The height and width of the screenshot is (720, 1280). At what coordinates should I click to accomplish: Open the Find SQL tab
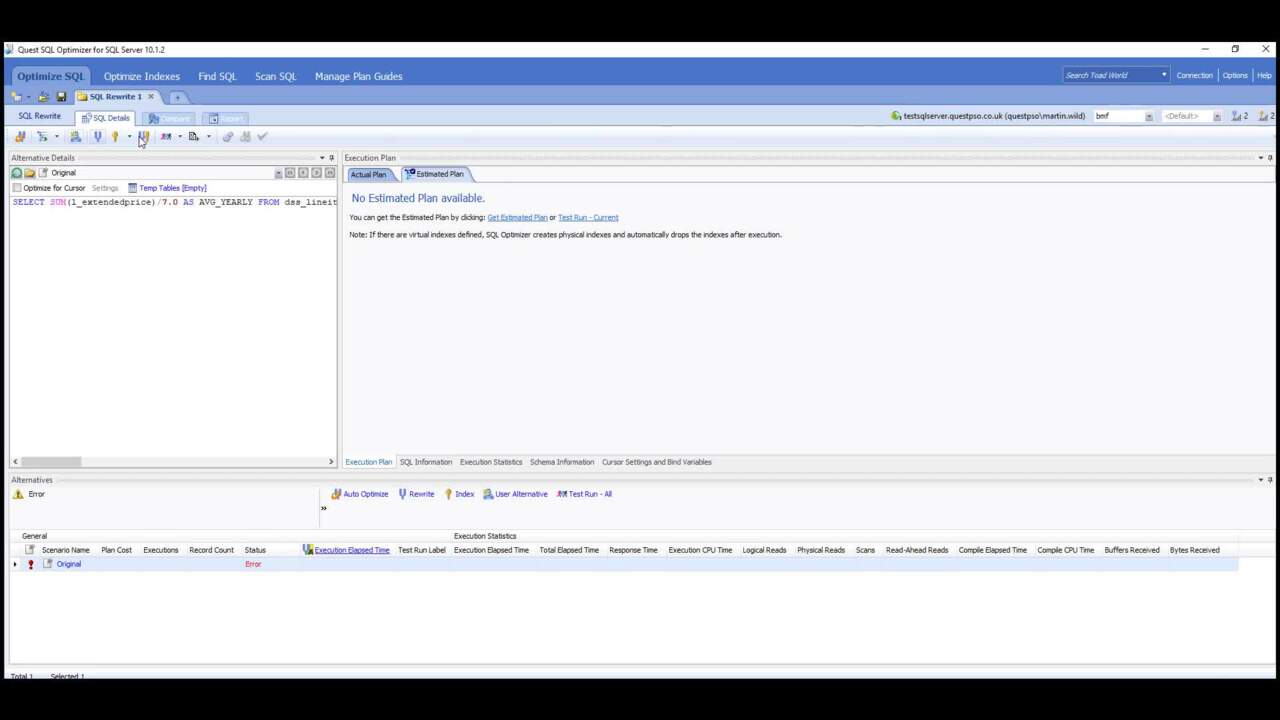coord(217,76)
